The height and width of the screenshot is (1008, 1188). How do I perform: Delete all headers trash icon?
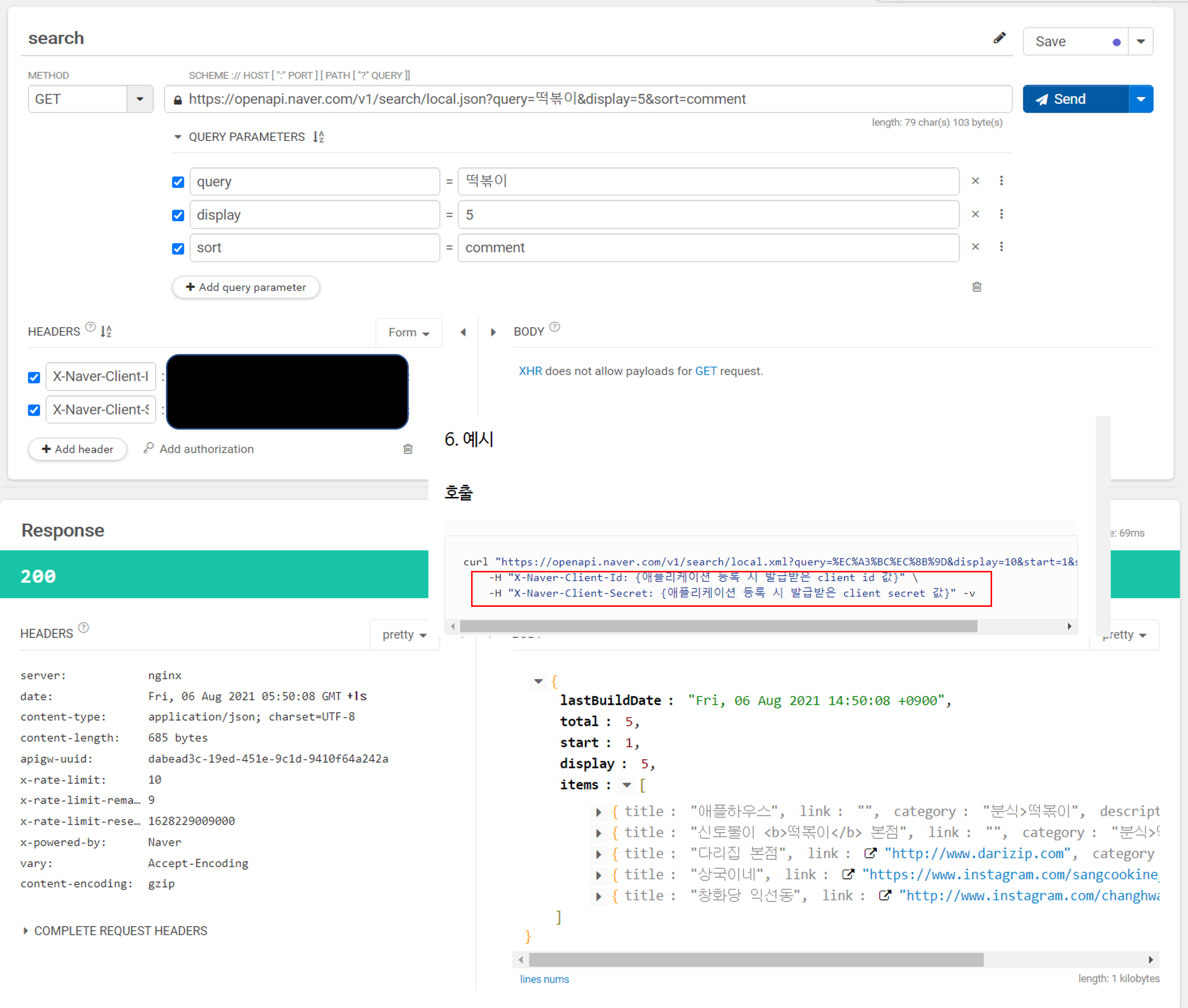[408, 449]
